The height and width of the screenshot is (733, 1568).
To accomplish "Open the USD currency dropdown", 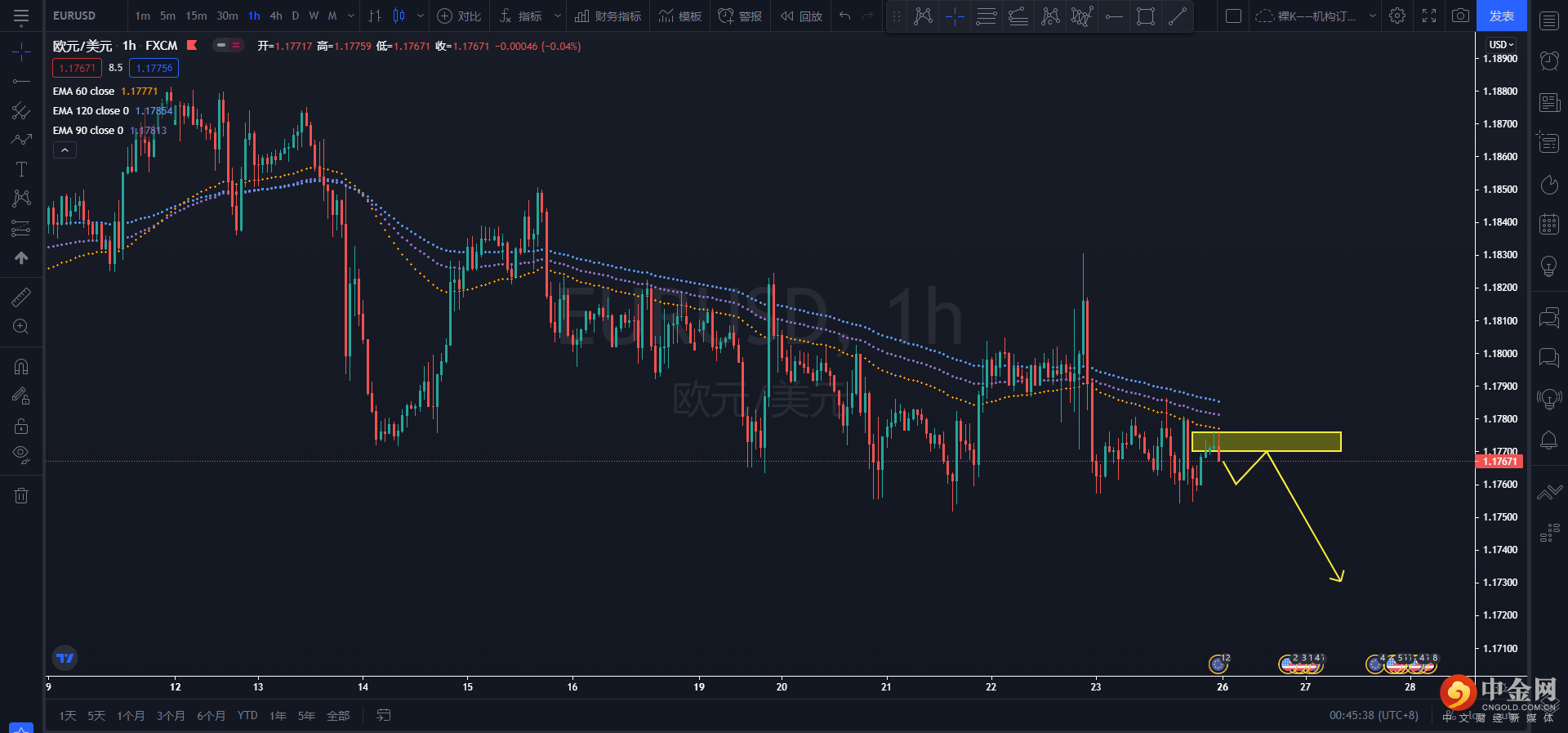I will [1500, 44].
